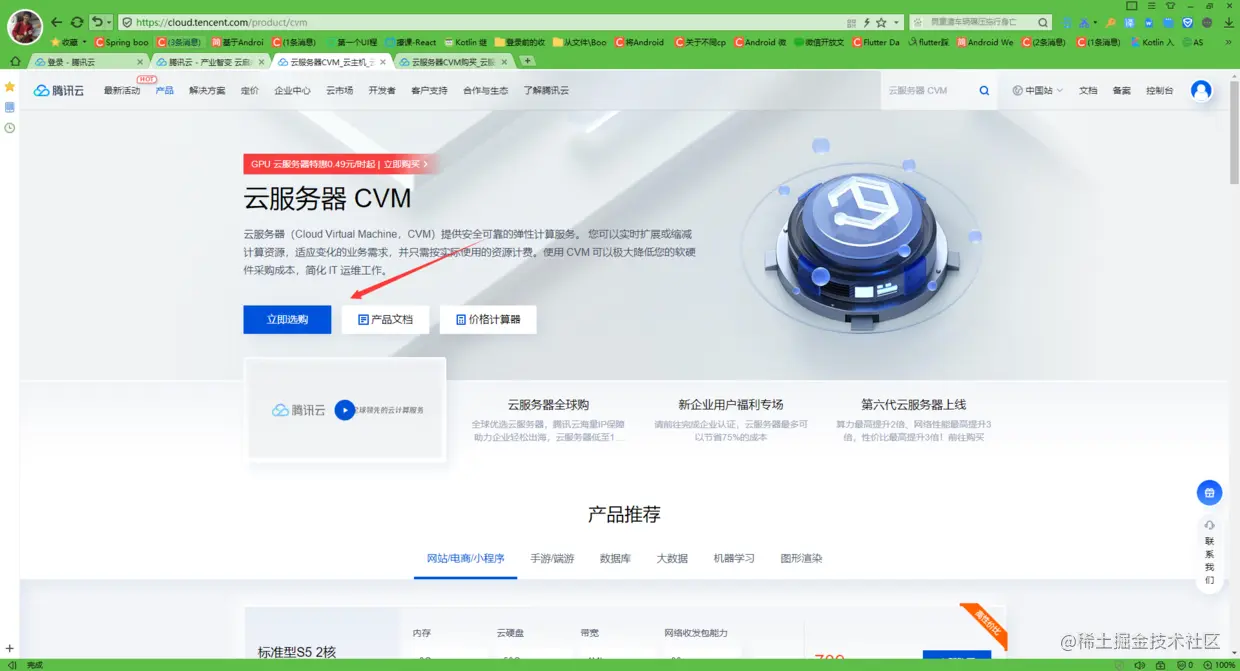Select the 机器学习 tab
Screen dimensions: 1240x671
[x=734, y=558]
